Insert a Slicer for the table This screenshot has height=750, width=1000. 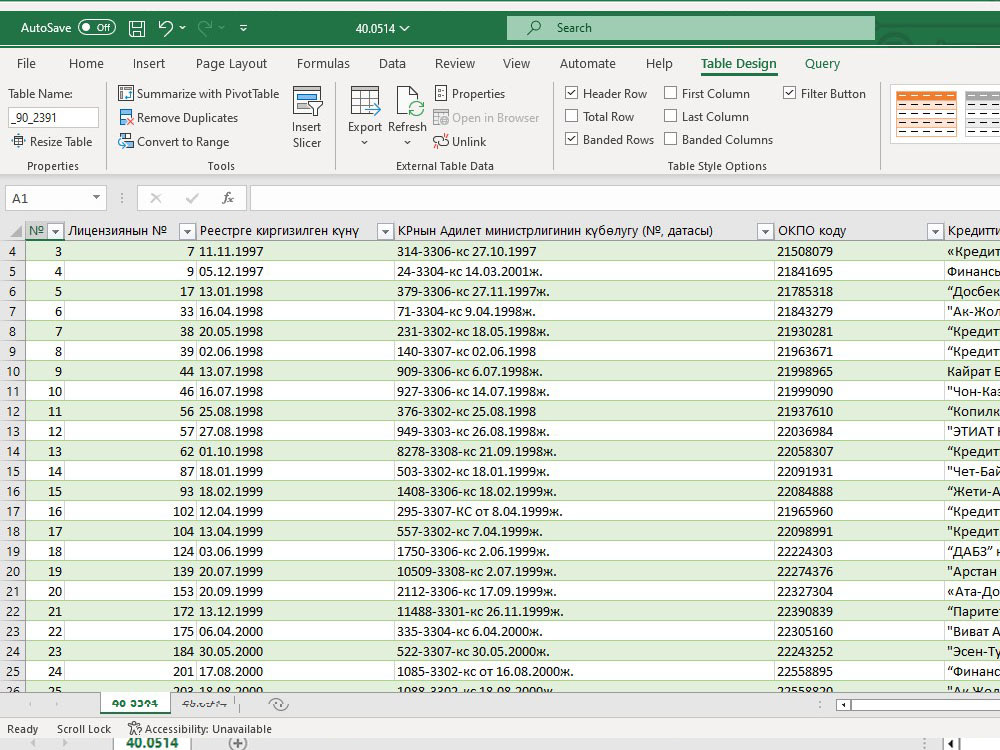coord(307,118)
